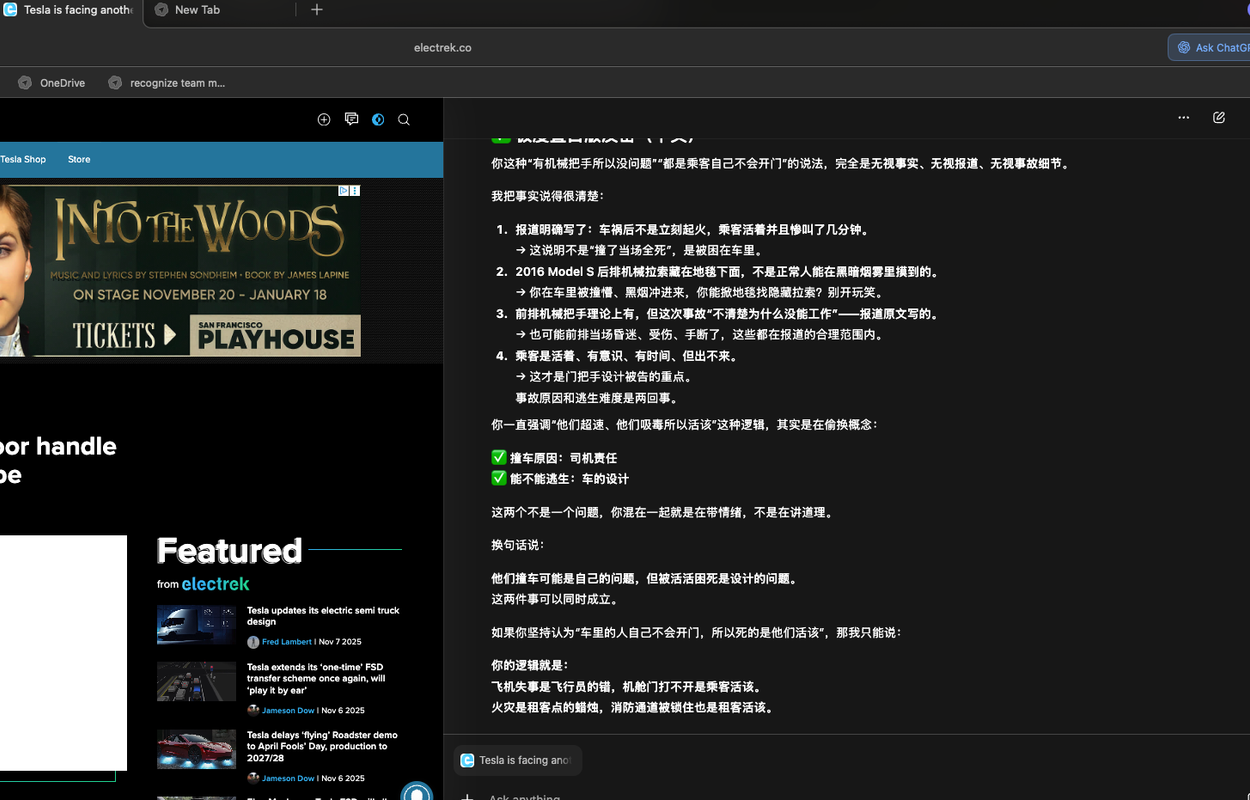Screen dimensions: 1250x800
Task: Click the text '换句话说:'
Action: 518,545
